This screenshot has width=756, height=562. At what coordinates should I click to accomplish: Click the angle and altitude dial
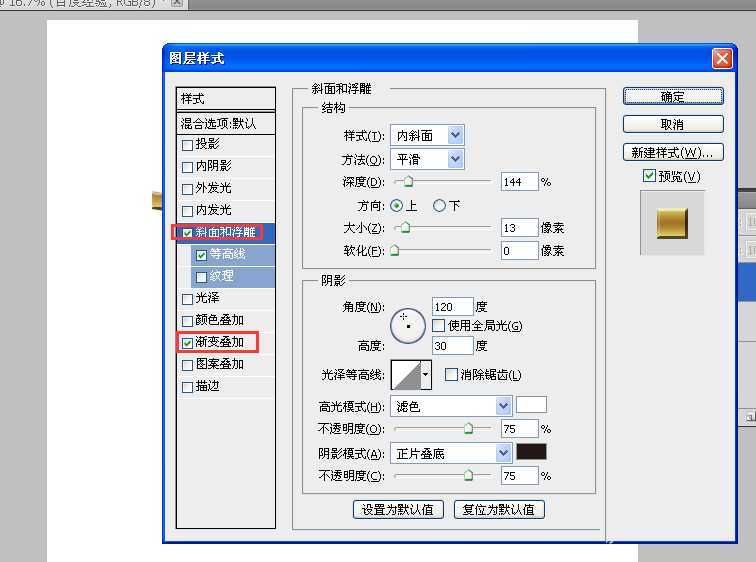coord(408,326)
